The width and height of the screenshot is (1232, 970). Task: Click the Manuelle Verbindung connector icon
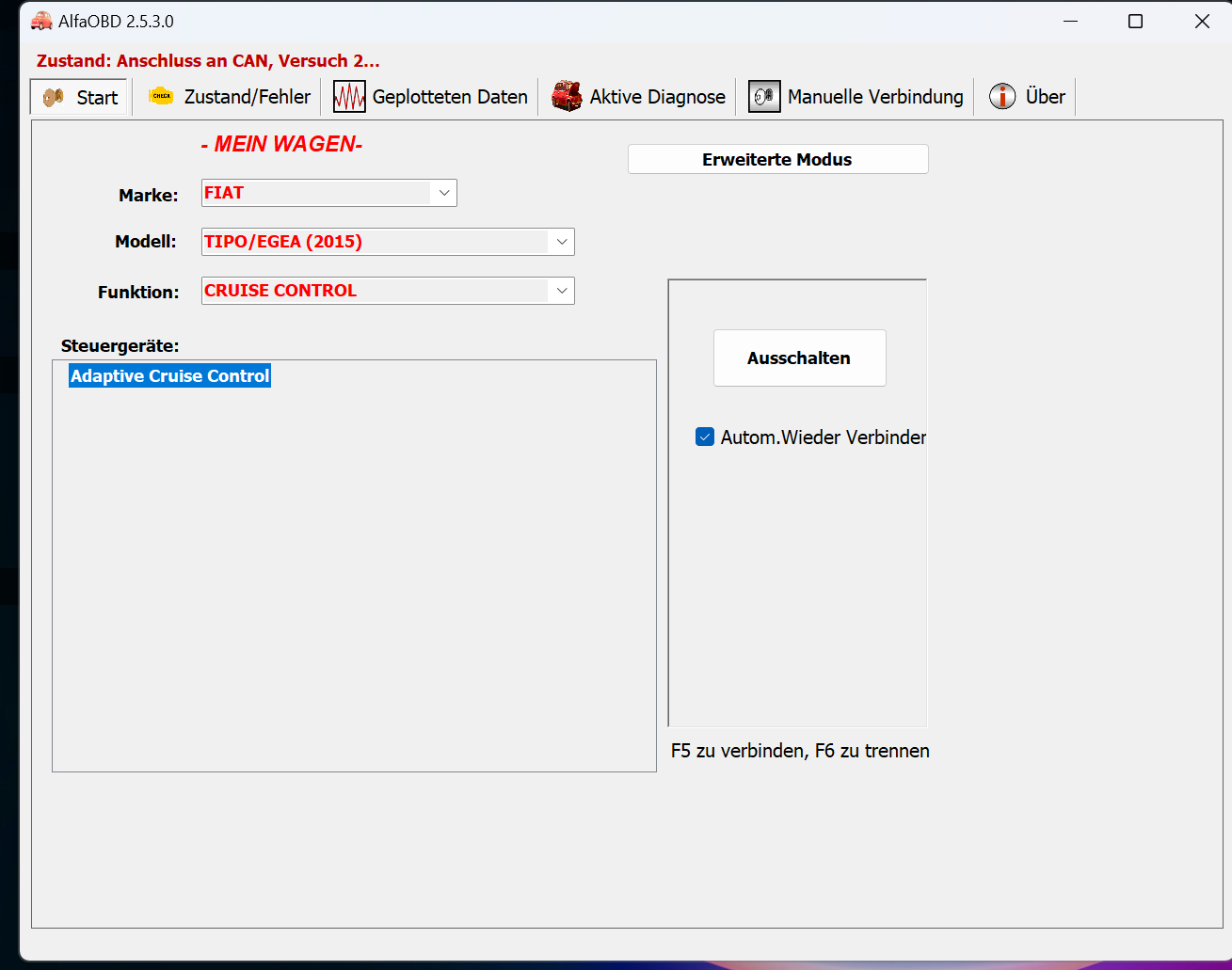point(764,97)
